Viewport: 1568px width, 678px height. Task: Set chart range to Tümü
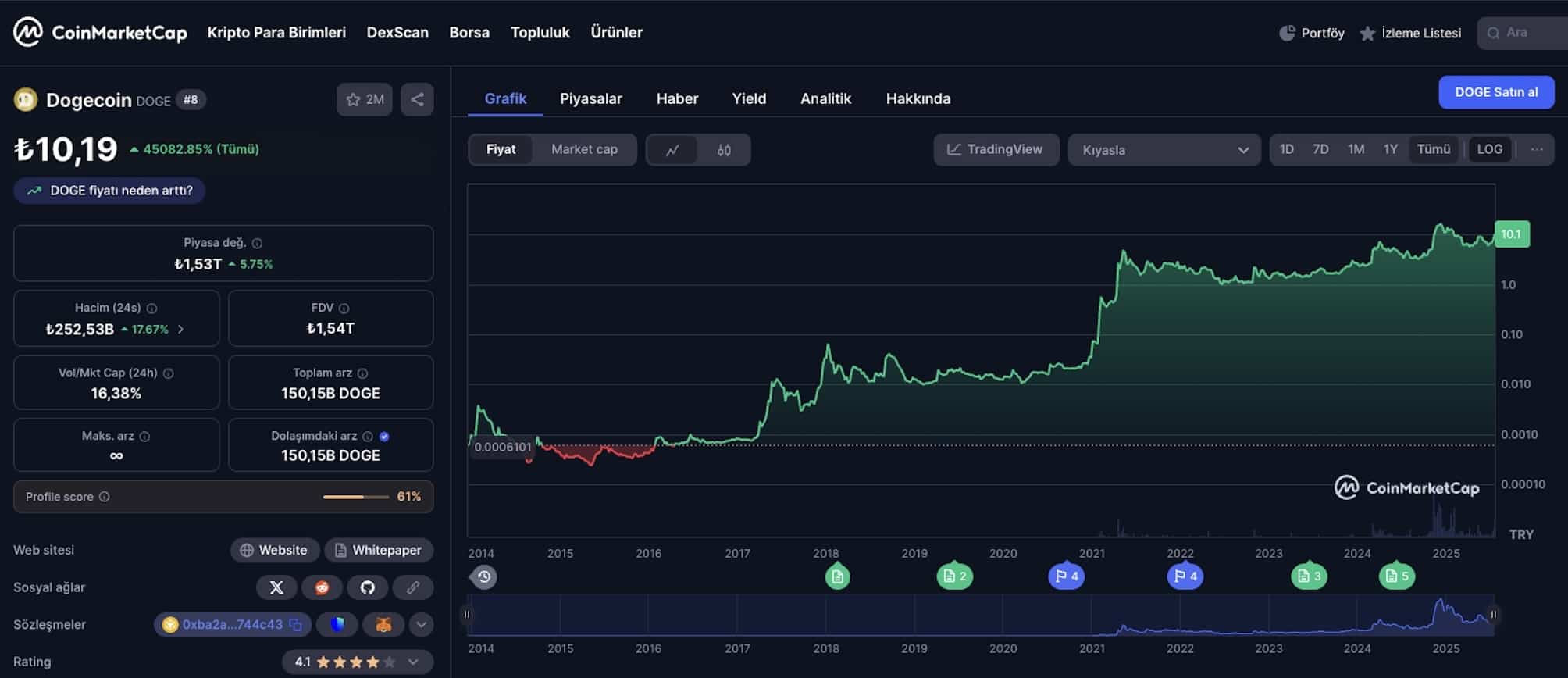point(1434,150)
